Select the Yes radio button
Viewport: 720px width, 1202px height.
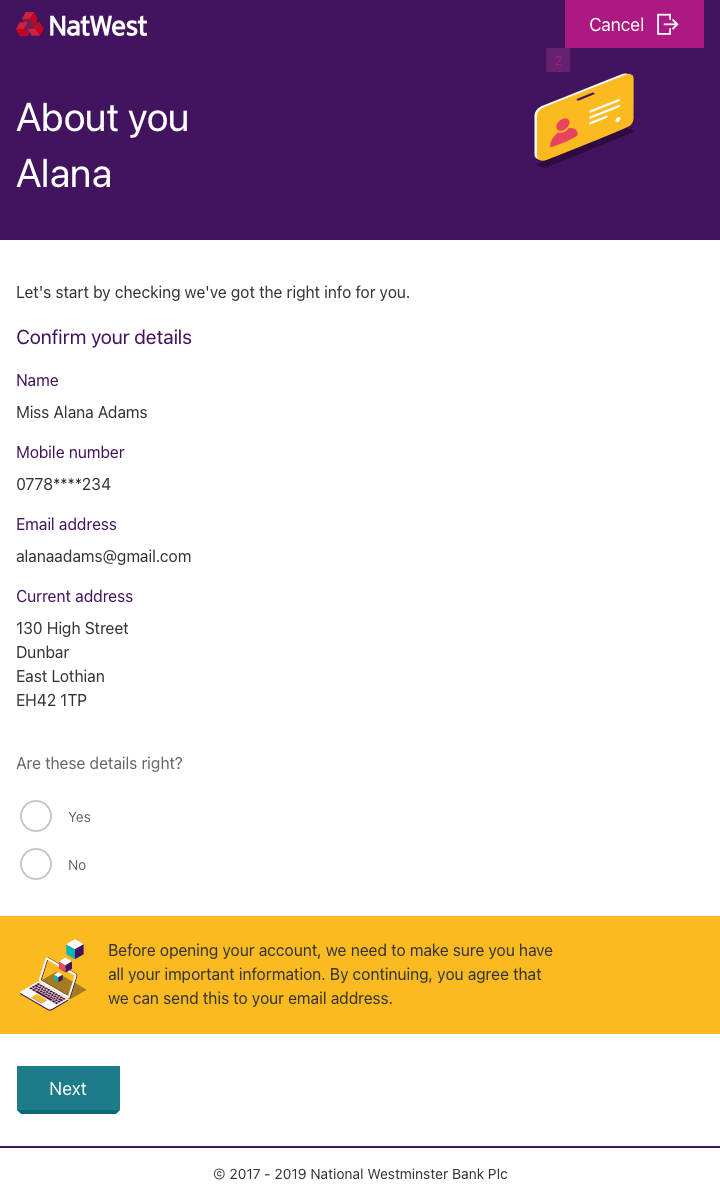point(36,816)
